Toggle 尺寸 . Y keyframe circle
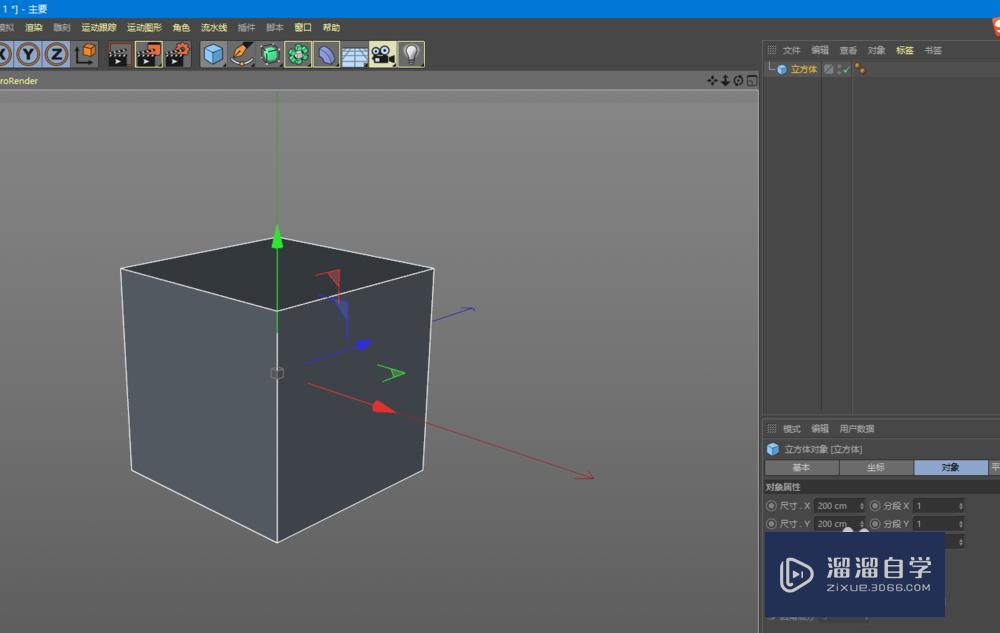Image resolution: width=1000 pixels, height=633 pixels. [x=771, y=523]
